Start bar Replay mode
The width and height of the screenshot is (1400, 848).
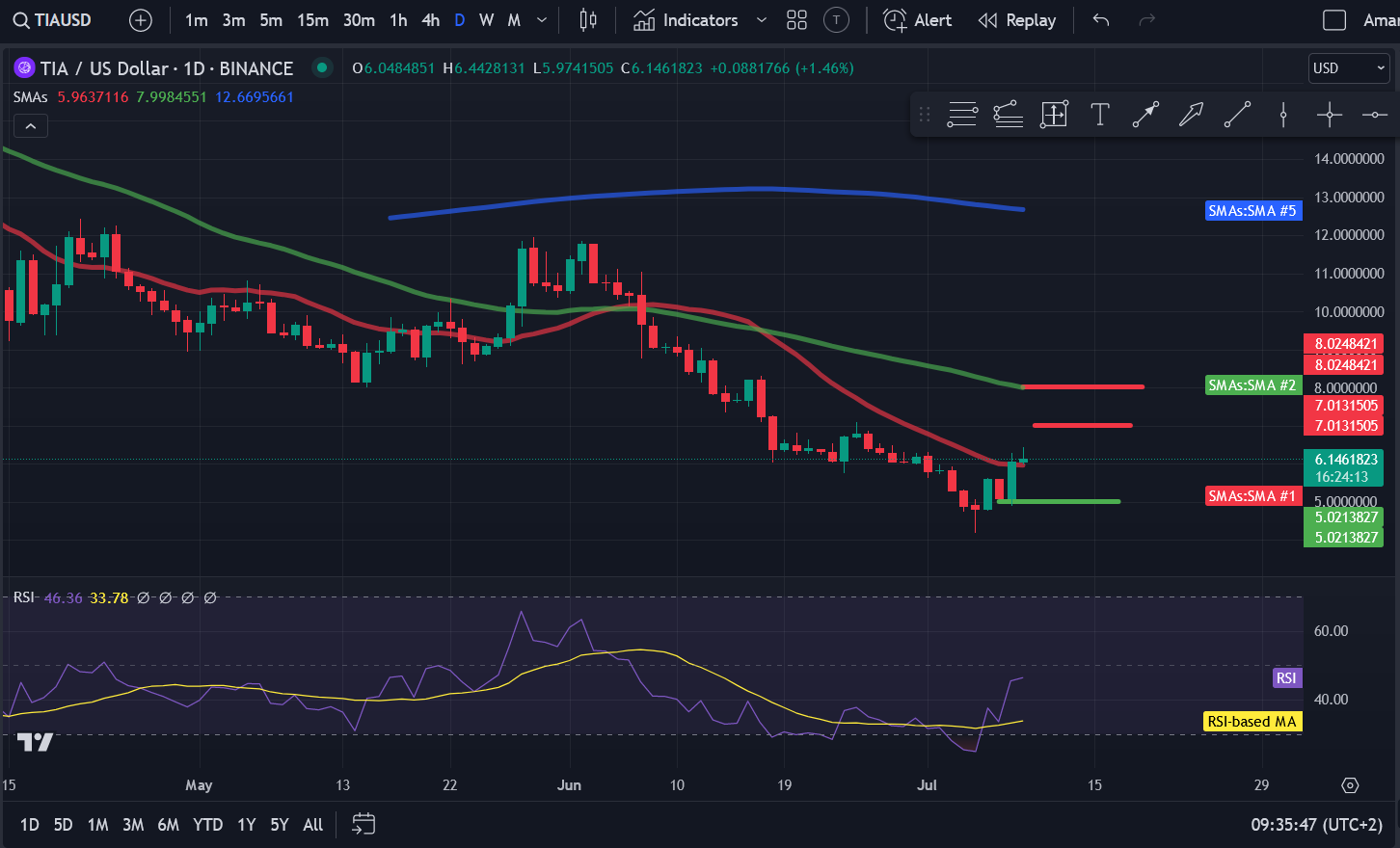1017,20
